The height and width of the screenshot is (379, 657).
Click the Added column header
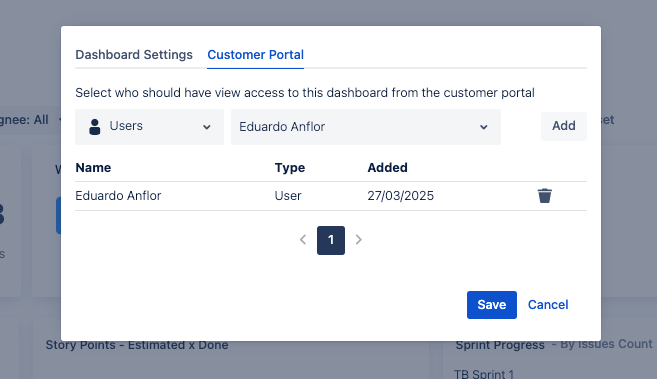(x=388, y=168)
